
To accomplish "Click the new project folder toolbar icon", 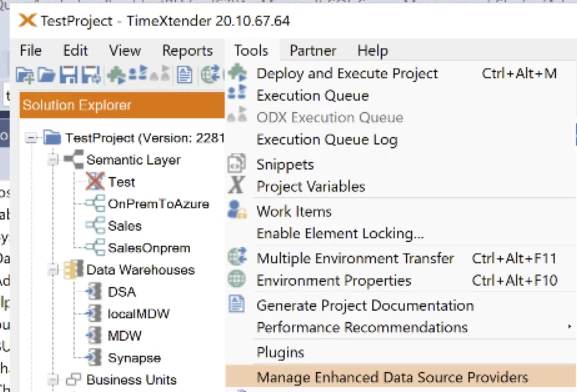I will (25, 75).
